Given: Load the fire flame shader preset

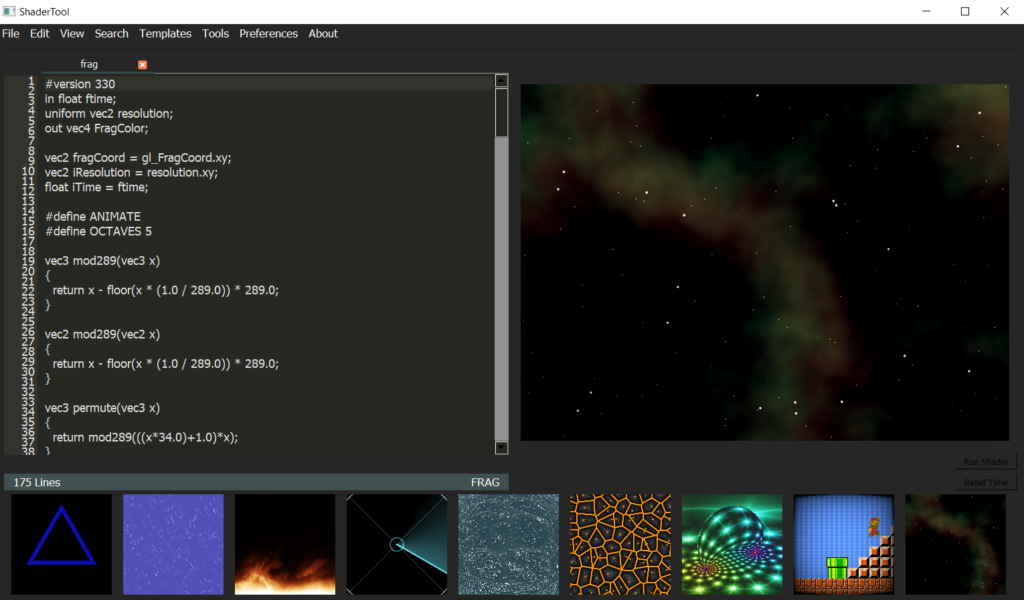Looking at the screenshot, I should point(285,544).
